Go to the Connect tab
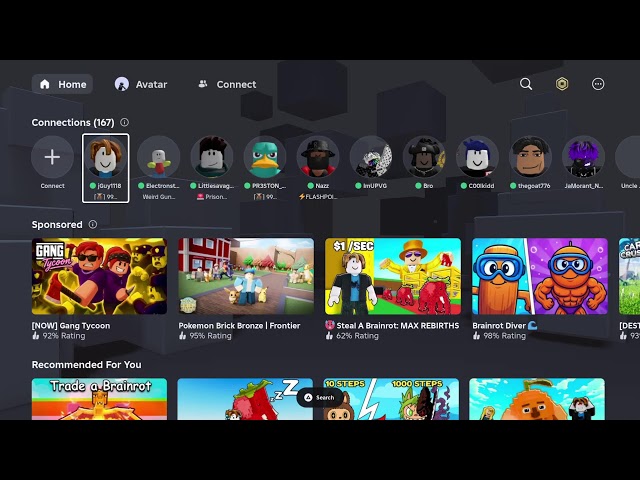This screenshot has height=480, width=640. click(x=227, y=84)
